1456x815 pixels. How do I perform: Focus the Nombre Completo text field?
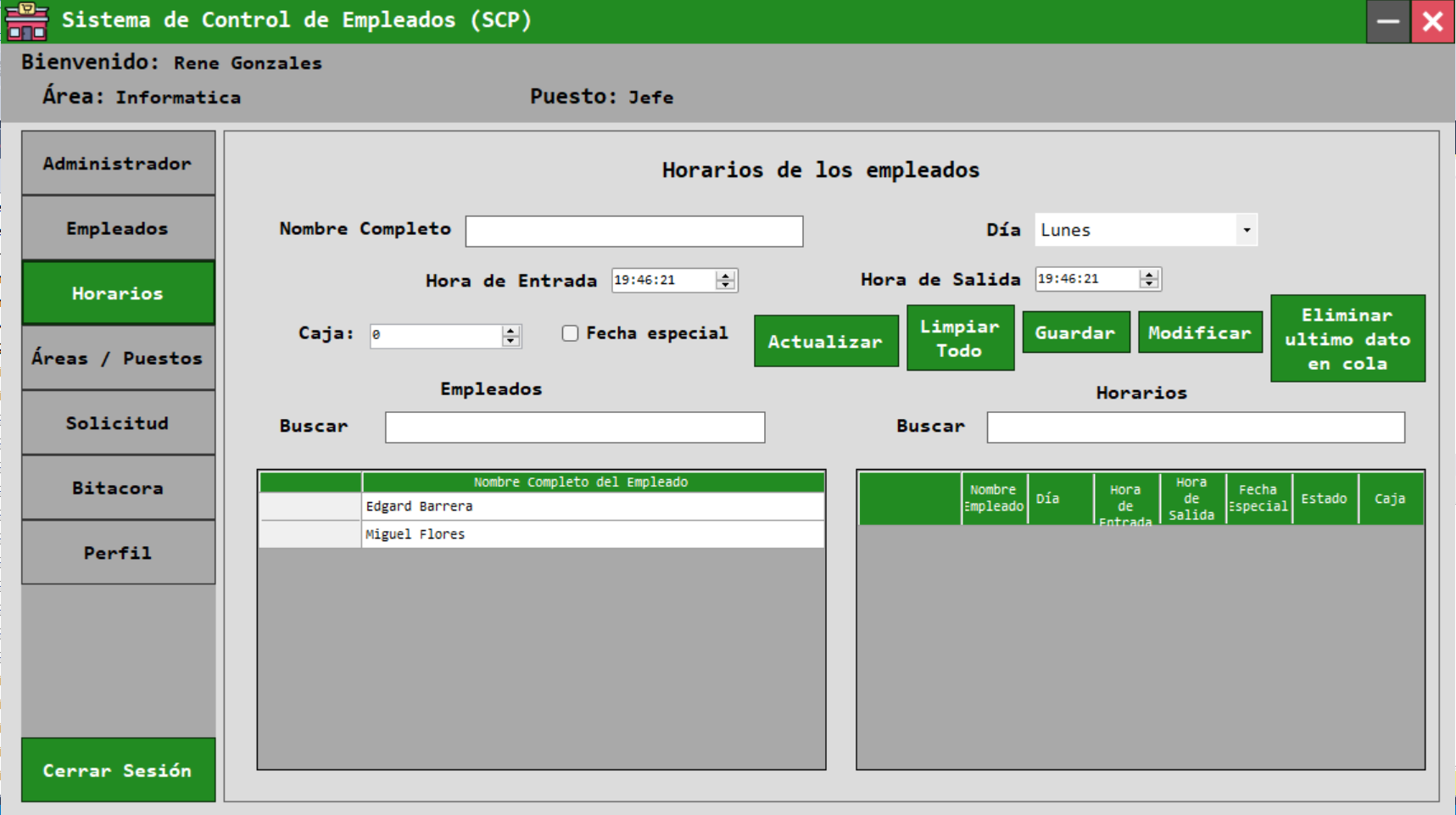[633, 231]
